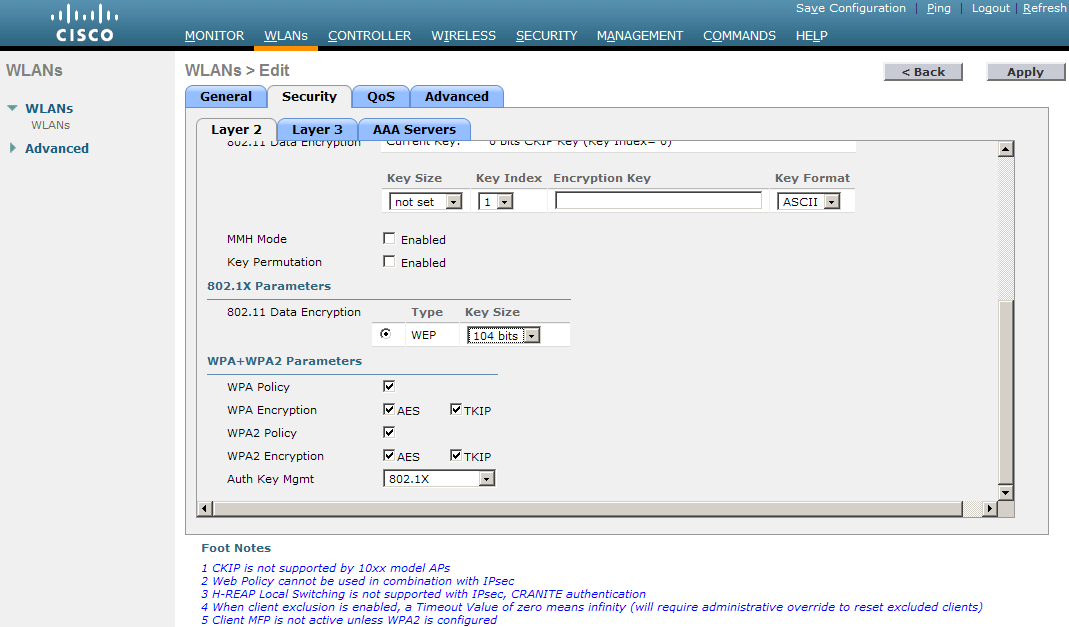Viewport: 1069px width, 627px height.
Task: Click the Logout link
Action: 991,8
